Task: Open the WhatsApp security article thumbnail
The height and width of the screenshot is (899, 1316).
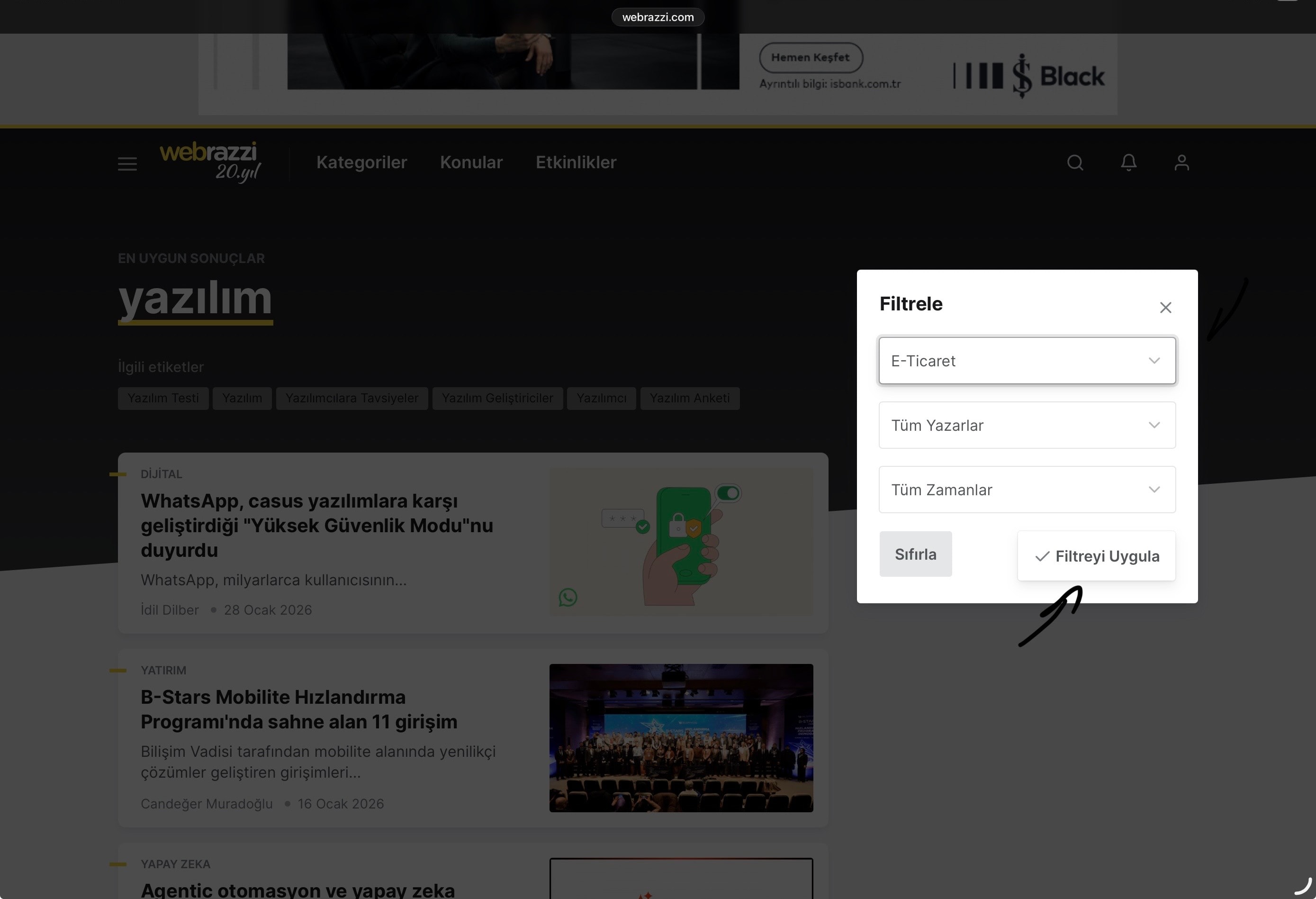Action: click(x=681, y=542)
